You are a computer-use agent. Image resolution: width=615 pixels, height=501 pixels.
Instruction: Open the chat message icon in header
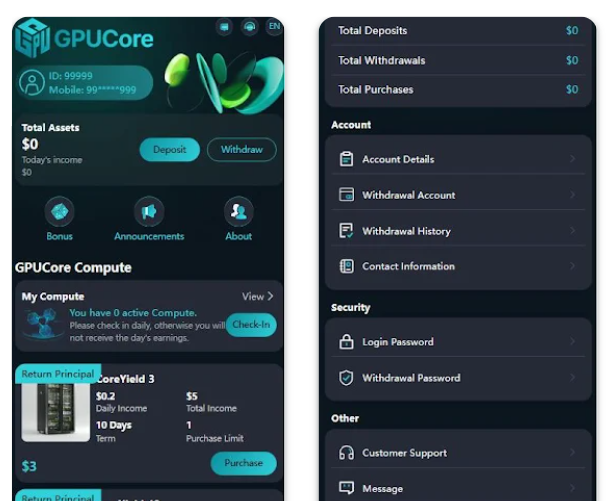tap(224, 27)
